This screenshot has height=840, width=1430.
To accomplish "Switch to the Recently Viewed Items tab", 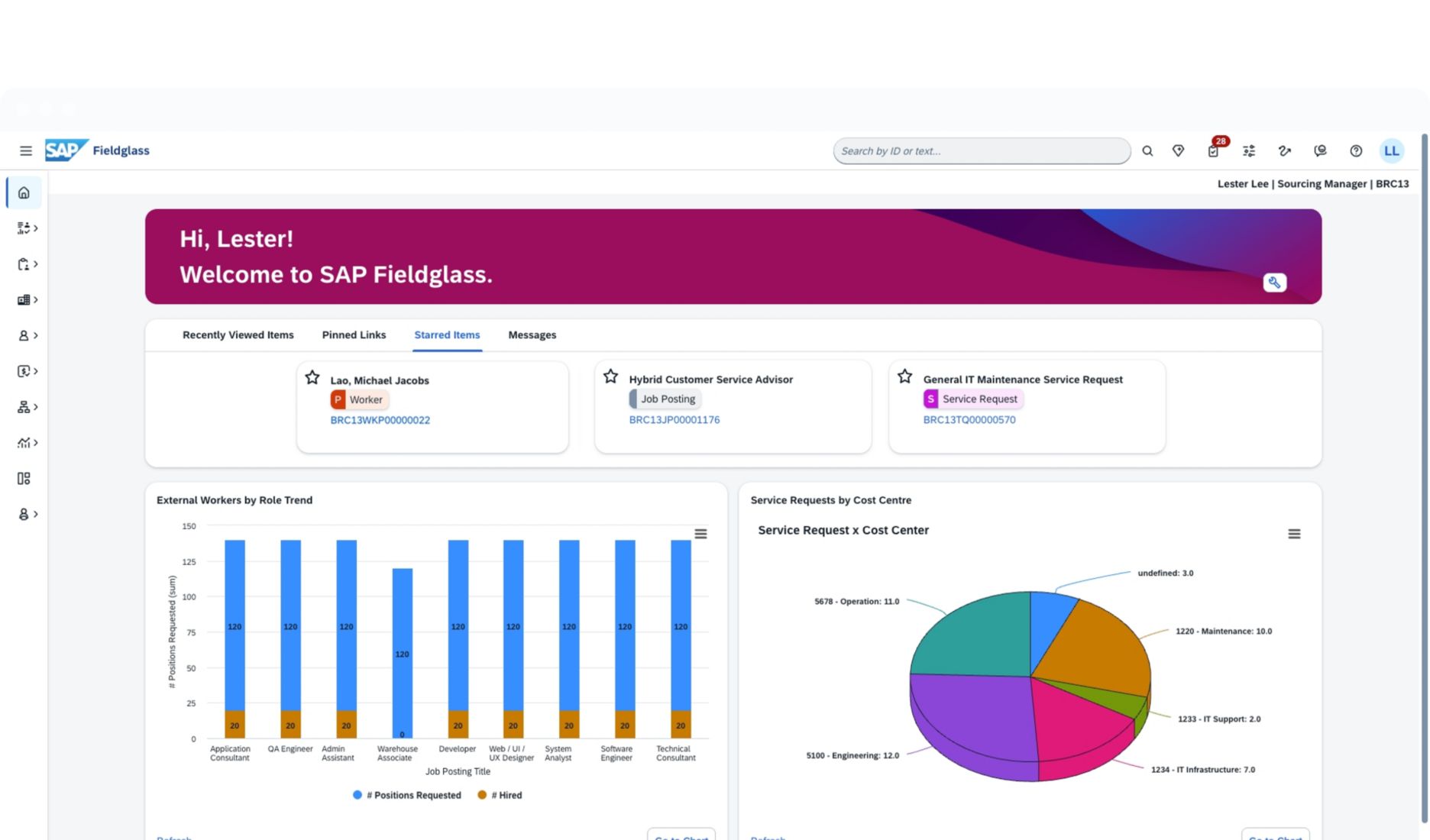I will (238, 334).
